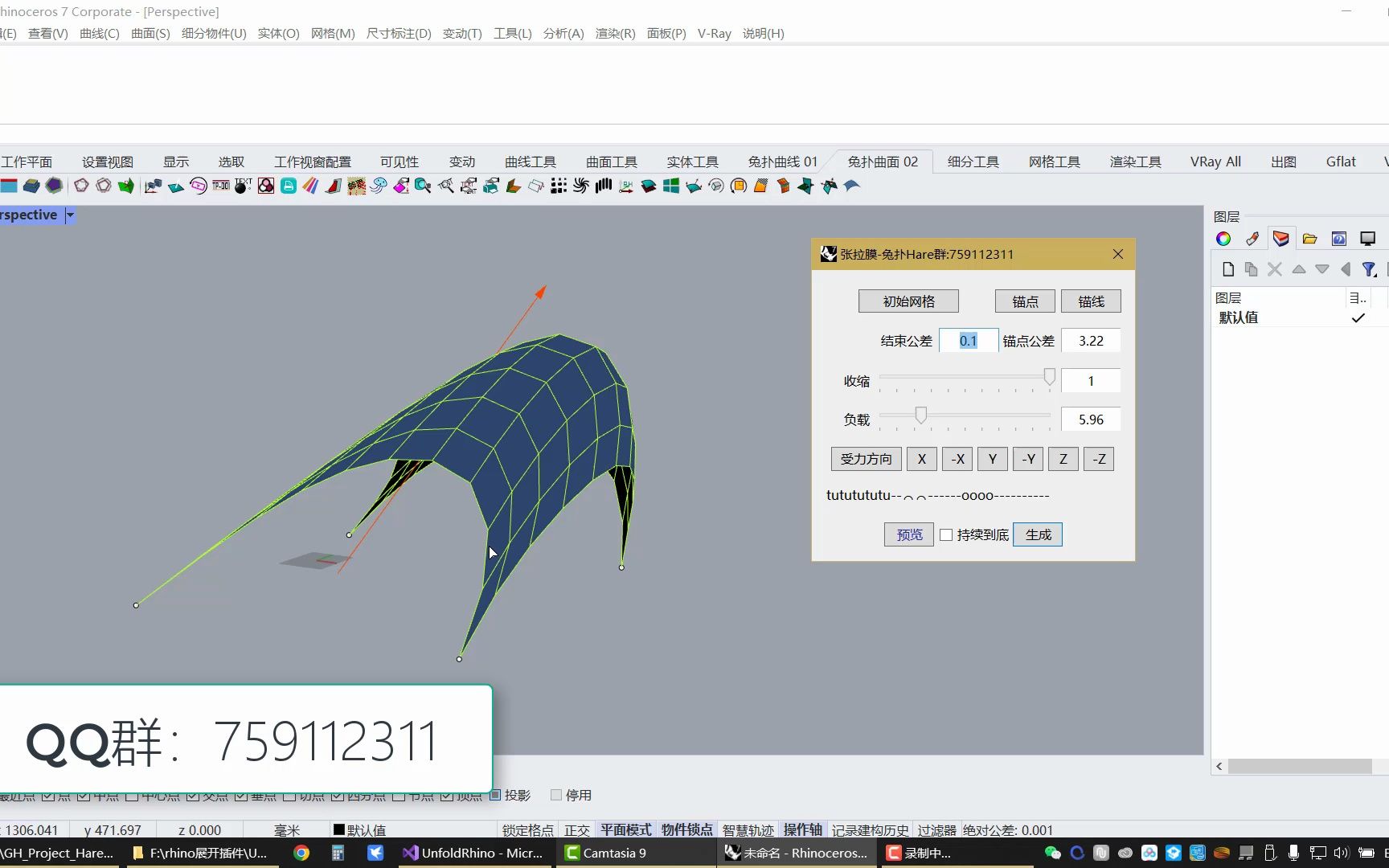
Task: Toggle the 停用 osnap checkbox
Action: 555,795
